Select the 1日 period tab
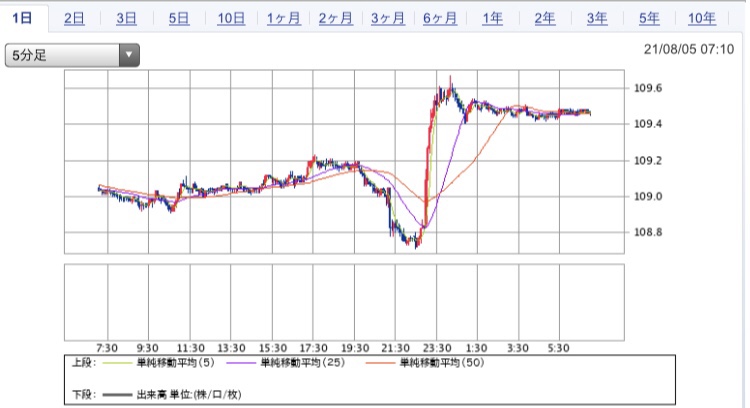The height and width of the screenshot is (408, 750). click(x=22, y=18)
